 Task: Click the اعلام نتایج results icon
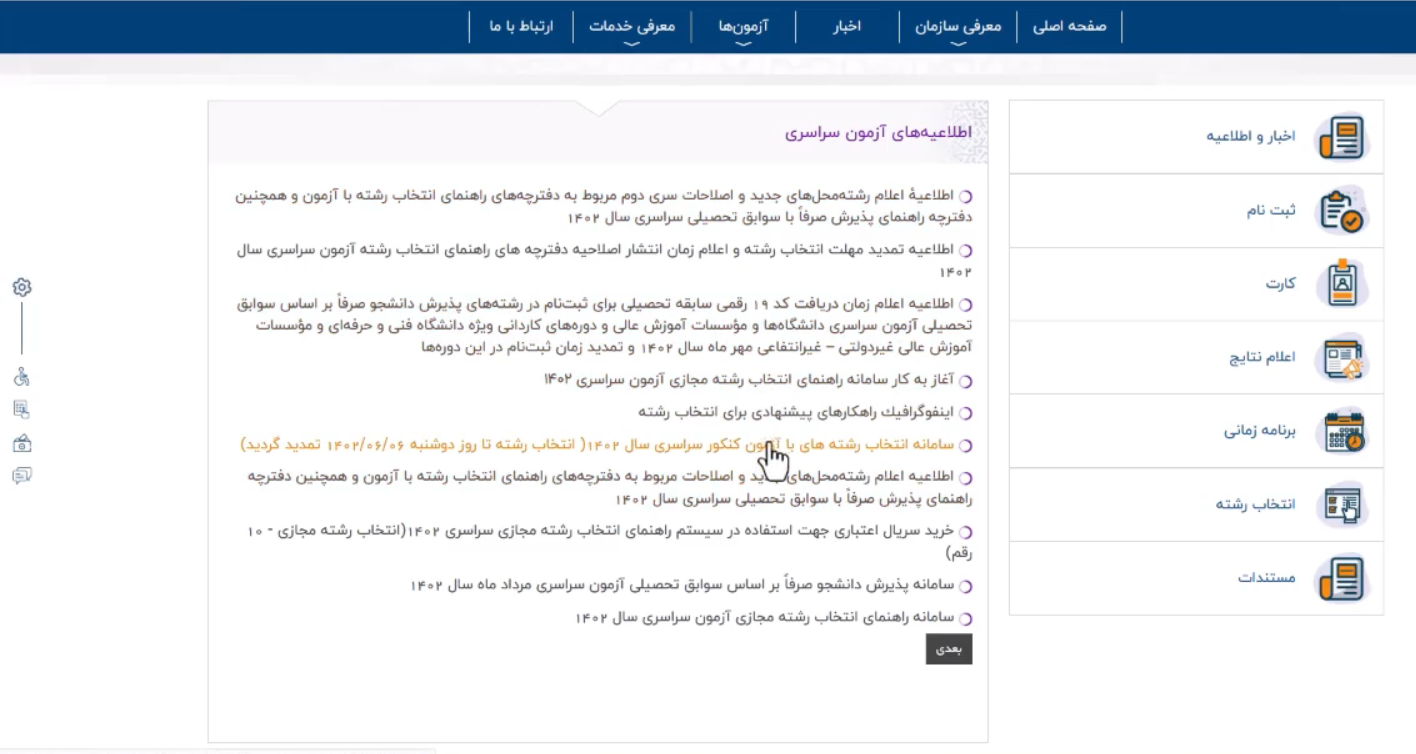pos(1341,358)
